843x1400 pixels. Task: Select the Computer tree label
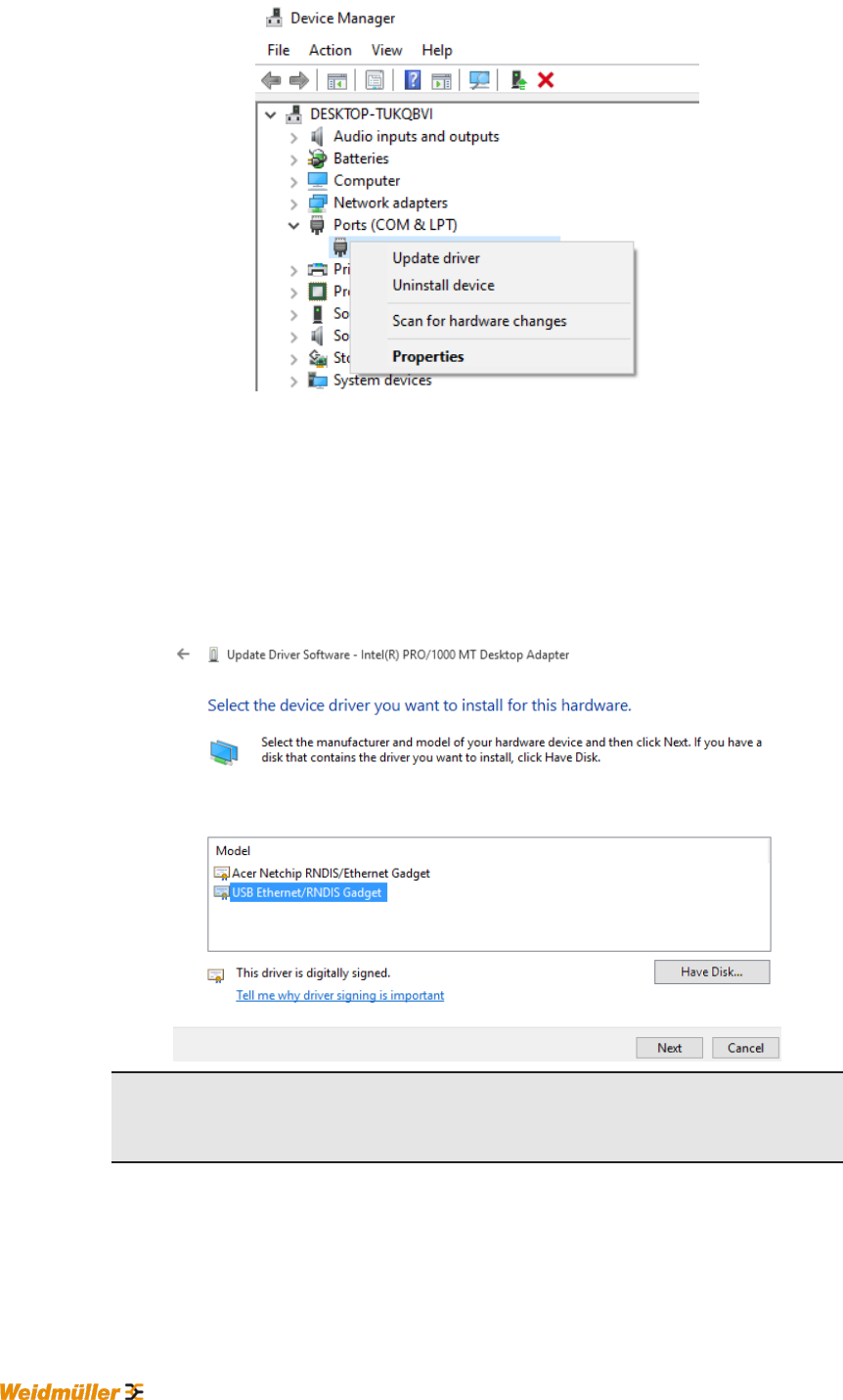(x=367, y=181)
